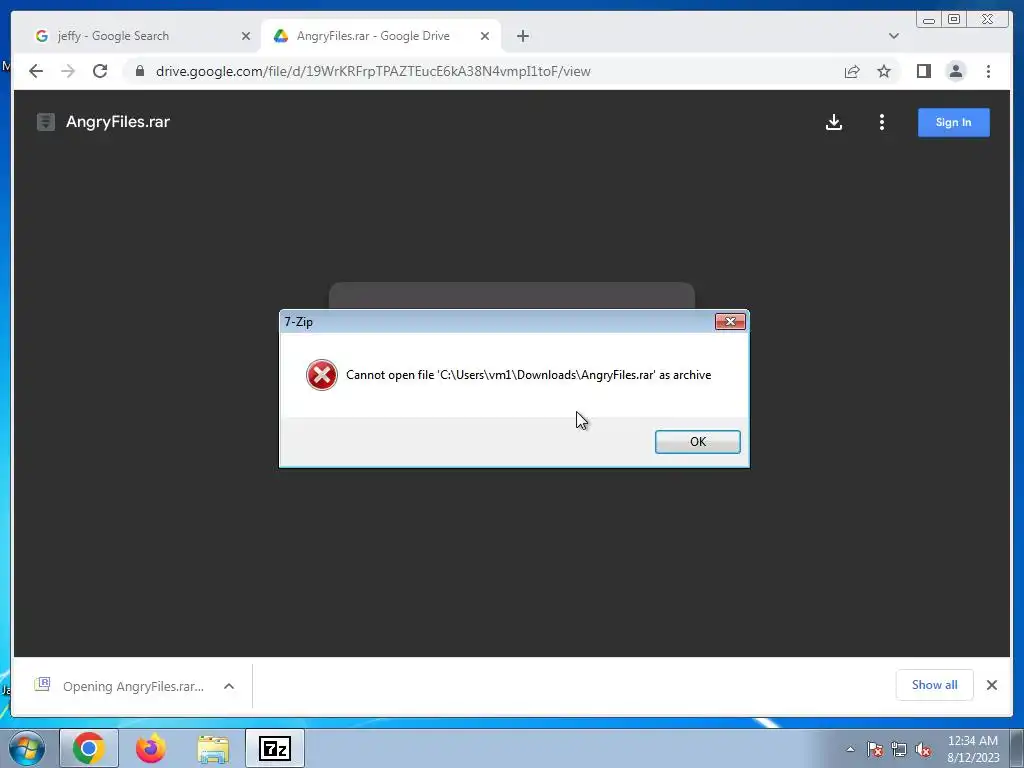Open Chrome from the taskbar
The height and width of the screenshot is (768, 1024).
point(89,748)
